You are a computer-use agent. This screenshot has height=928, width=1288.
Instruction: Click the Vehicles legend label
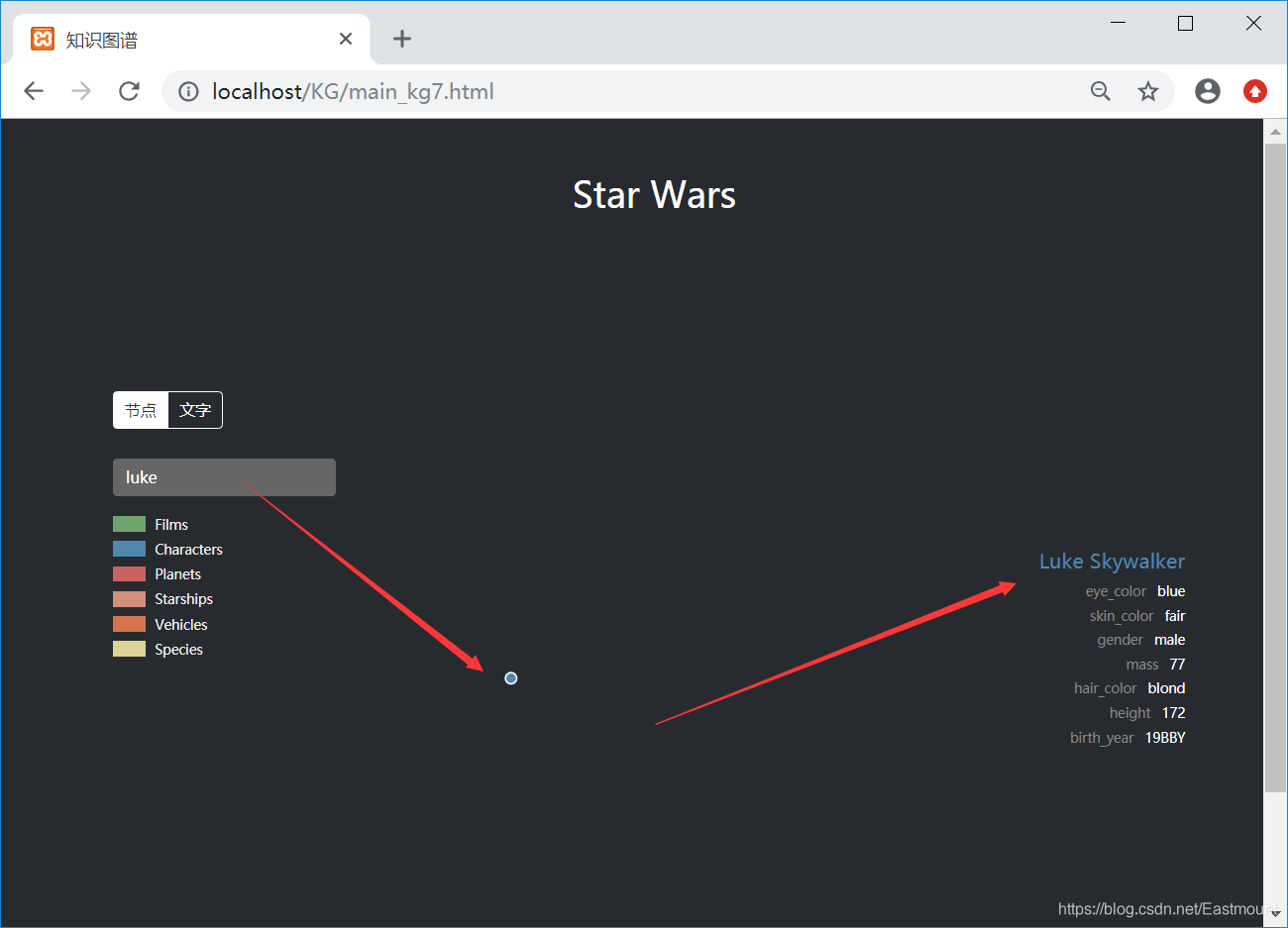[180, 624]
